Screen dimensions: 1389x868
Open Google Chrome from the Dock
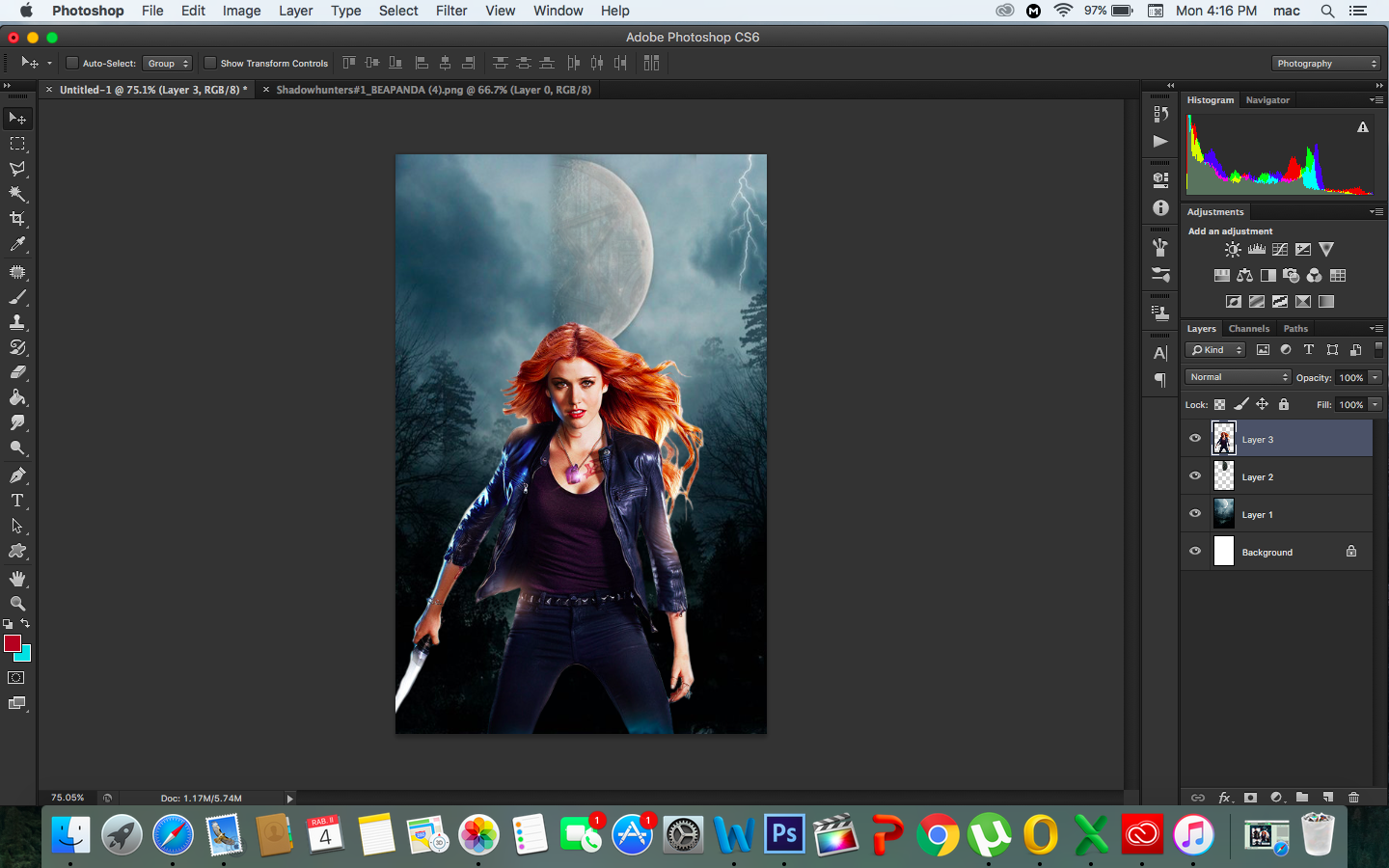938,834
